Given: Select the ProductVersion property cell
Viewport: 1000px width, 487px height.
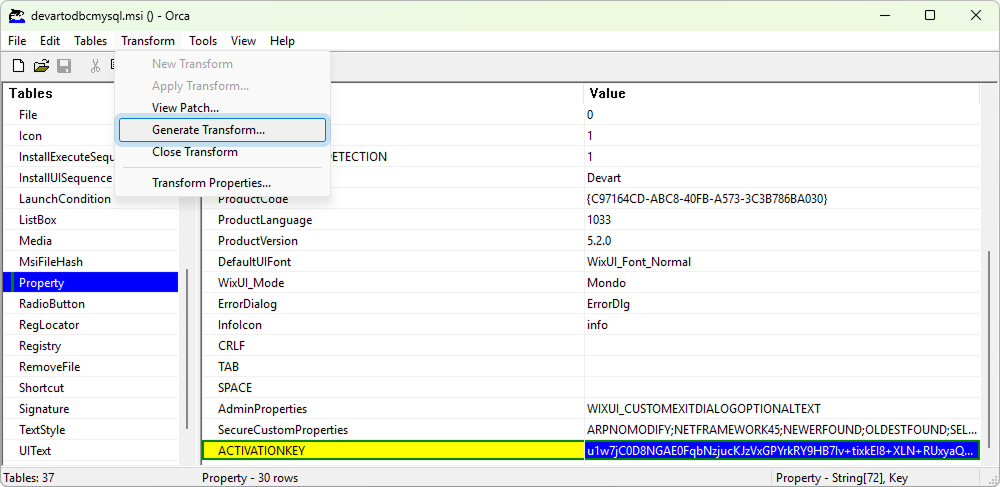Looking at the screenshot, I should click(393, 241).
